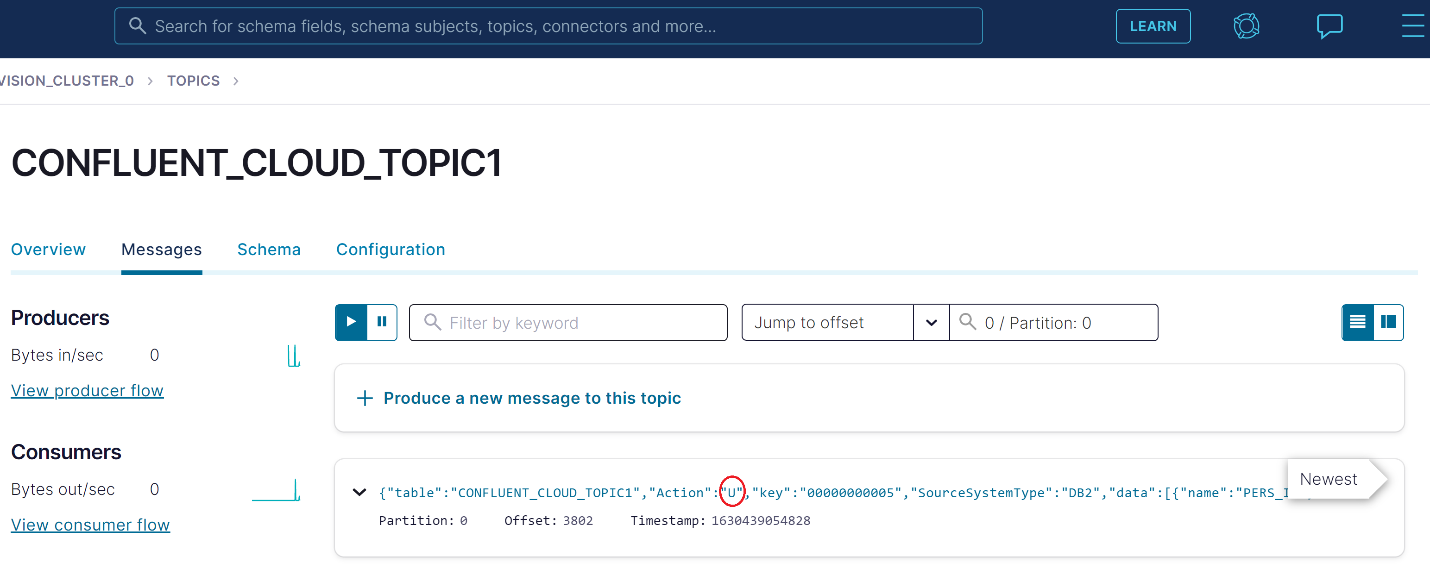Viewport: 1430px width, 575px height.
Task: Click the LEARN button
Action: (x=1153, y=26)
